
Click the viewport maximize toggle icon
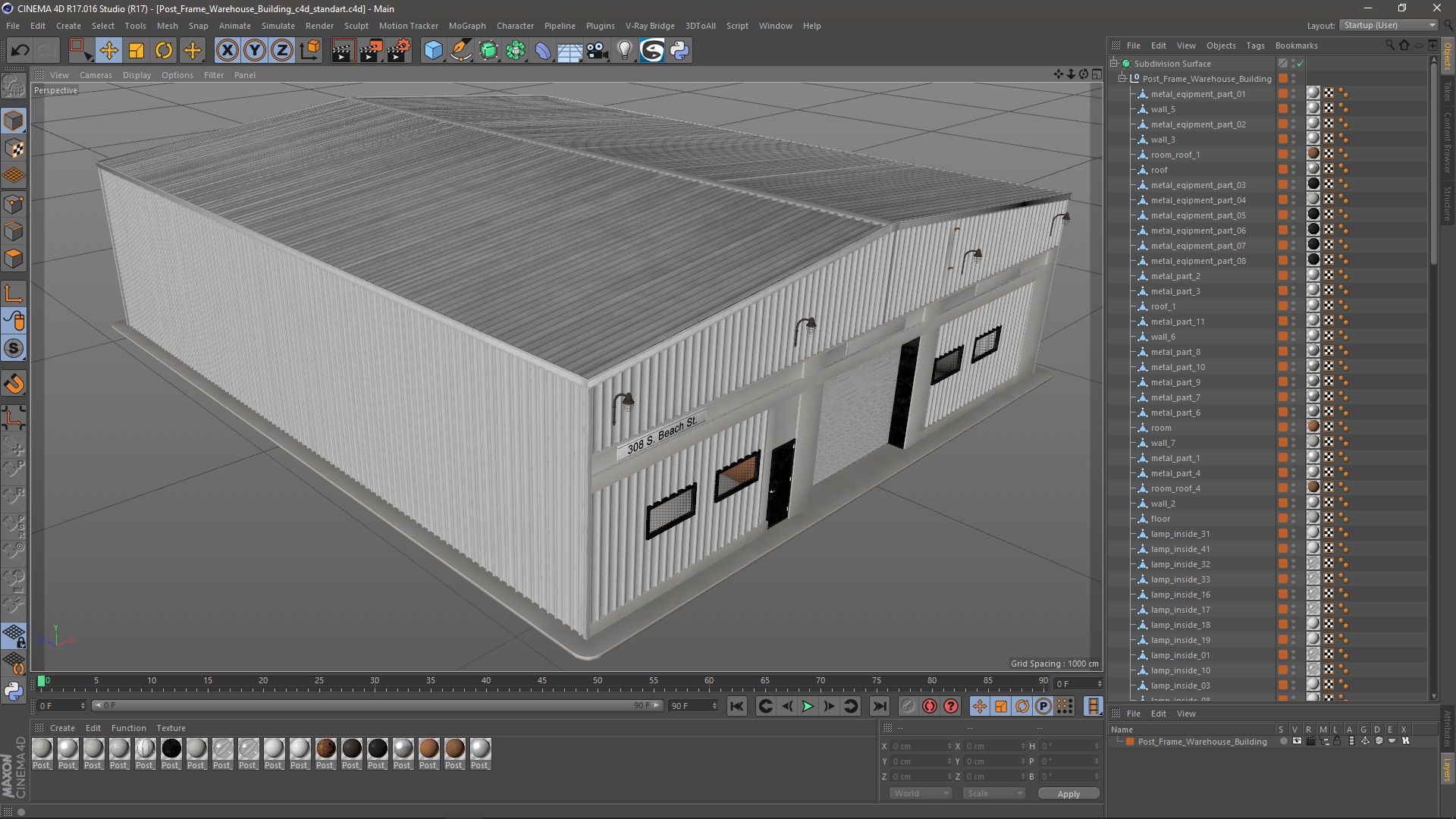point(1097,74)
